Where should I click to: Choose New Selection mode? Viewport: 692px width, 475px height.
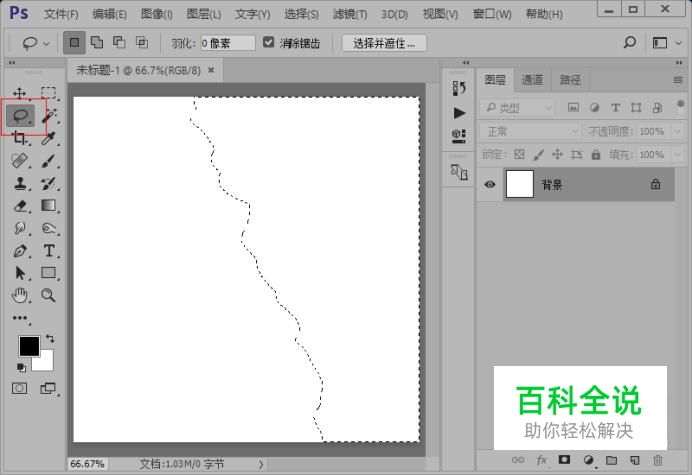click(74, 42)
